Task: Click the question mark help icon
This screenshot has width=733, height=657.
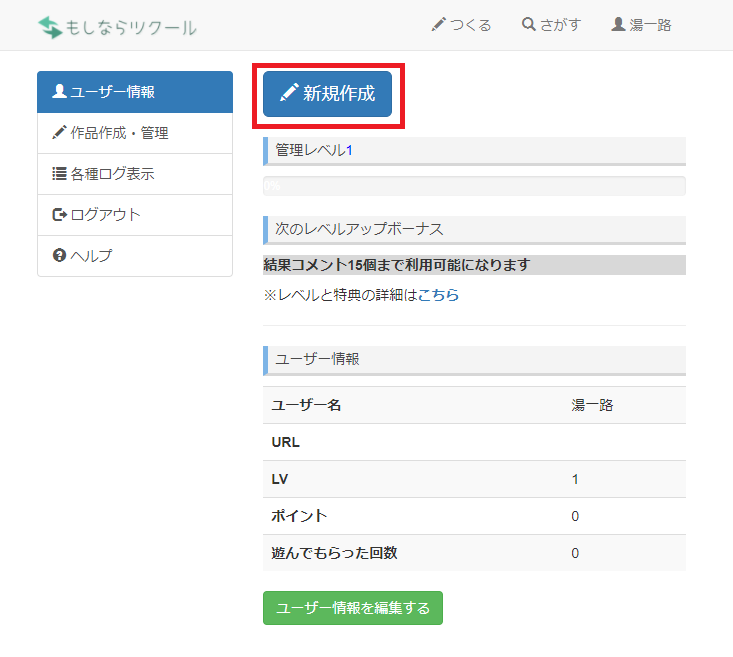Action: [59, 255]
